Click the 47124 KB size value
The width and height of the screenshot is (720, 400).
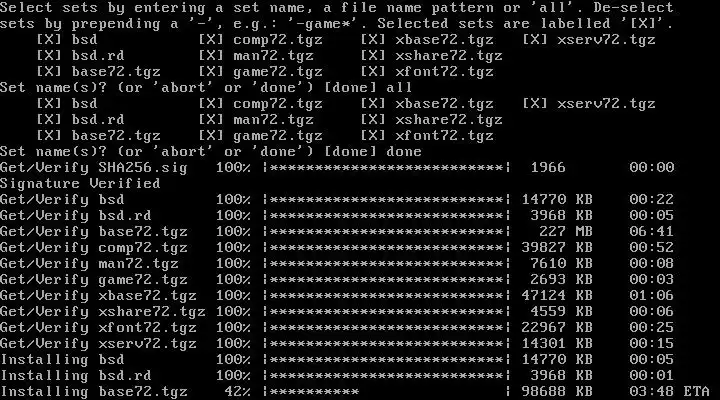coord(557,295)
